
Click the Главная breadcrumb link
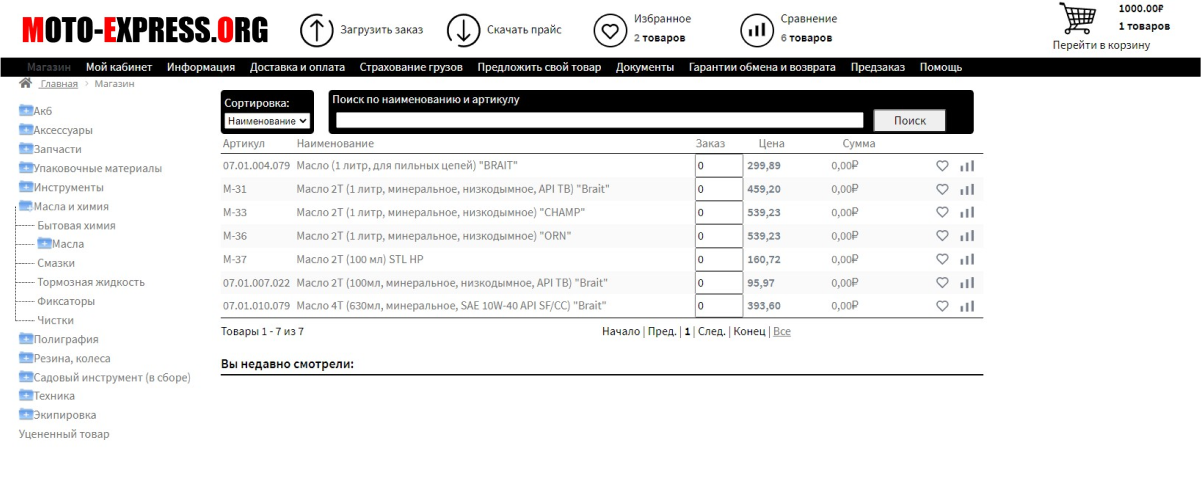(x=58, y=84)
